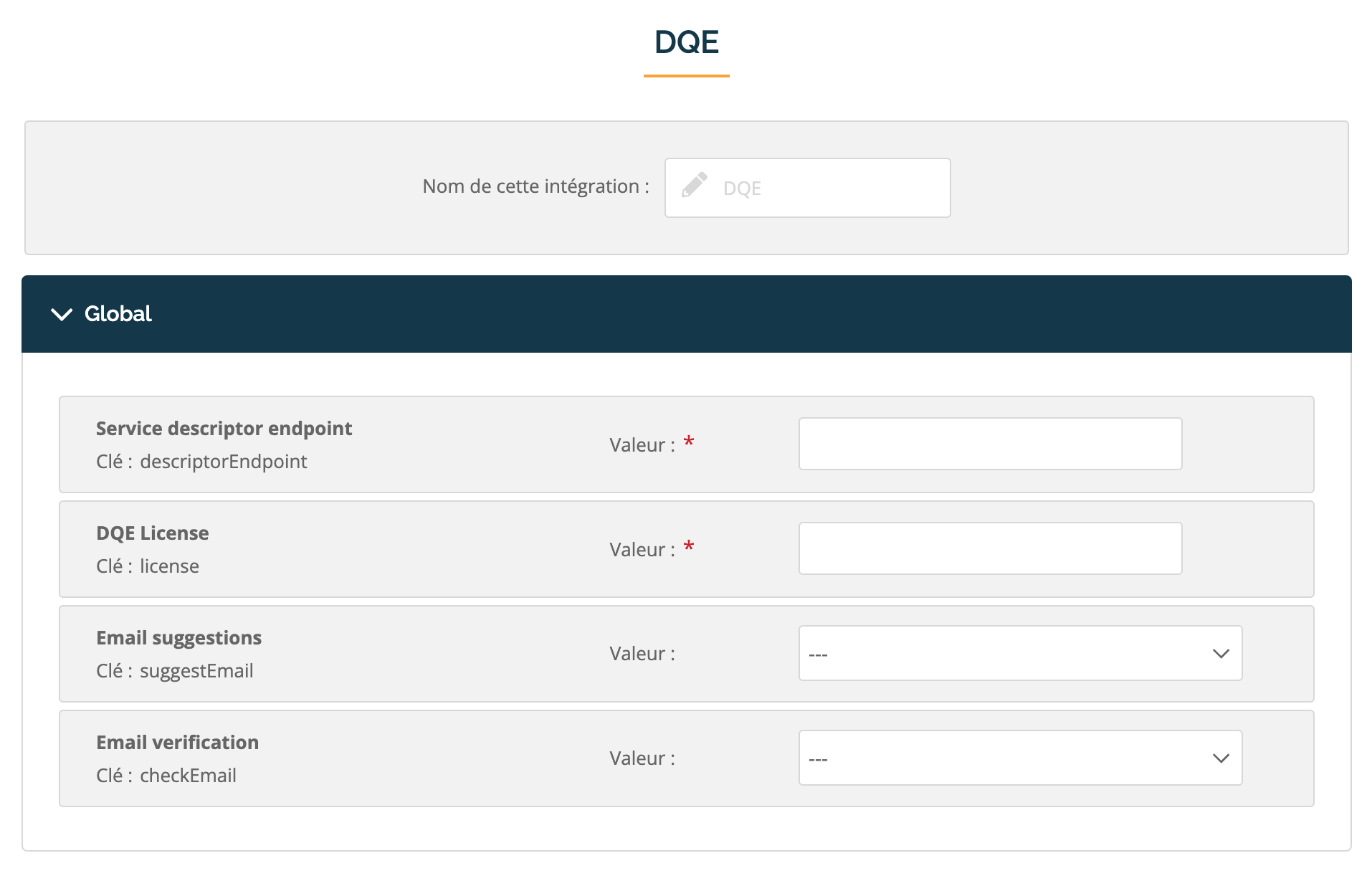Open the Email suggestions value dropdown
This screenshot has width=1372, height=876.
click(x=1020, y=653)
